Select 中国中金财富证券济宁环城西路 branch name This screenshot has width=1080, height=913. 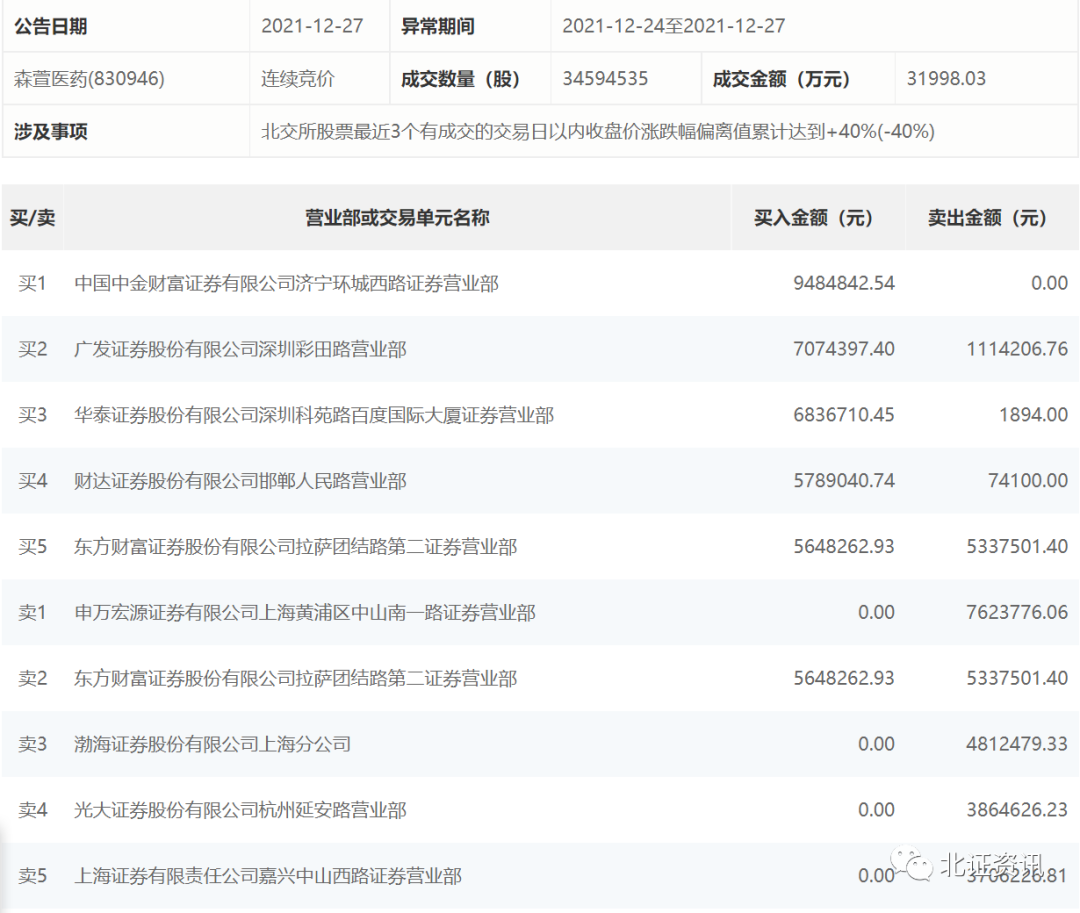(287, 283)
